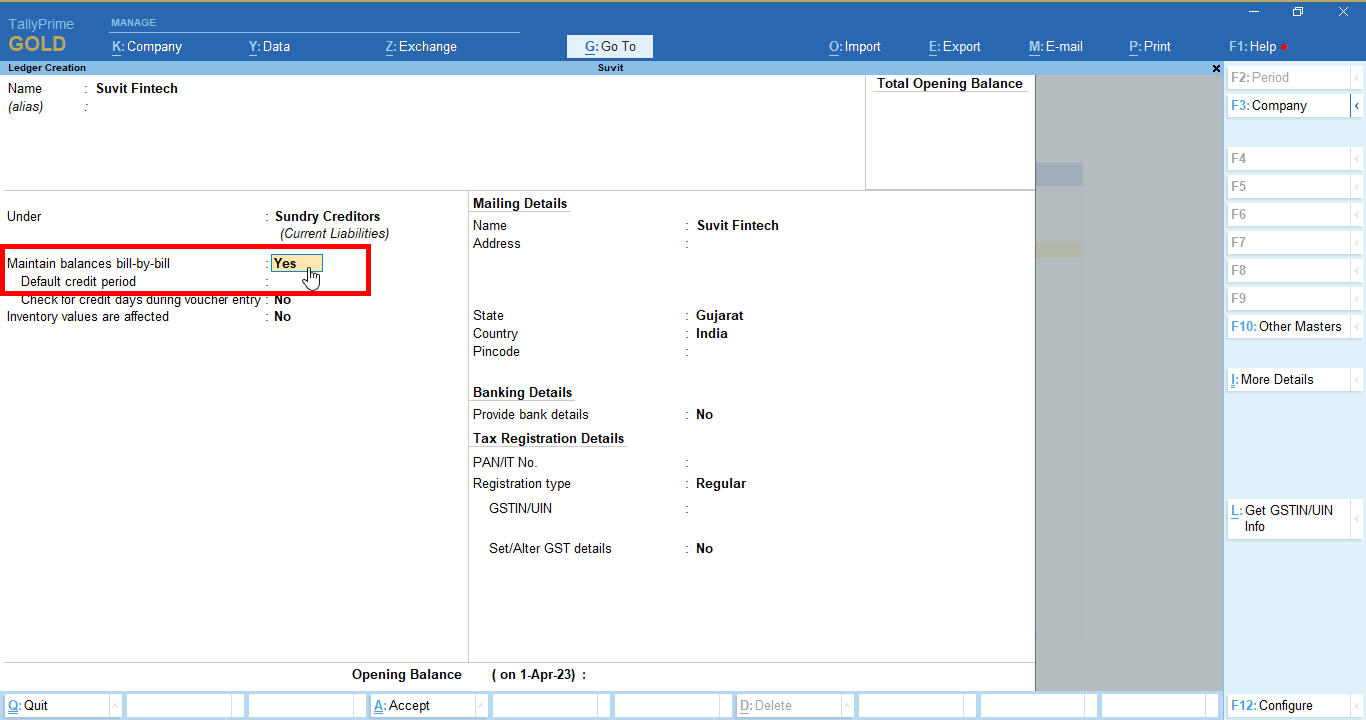The width and height of the screenshot is (1366, 720).
Task: Expand the arrow beside A: Accept
Action: [x=481, y=705]
